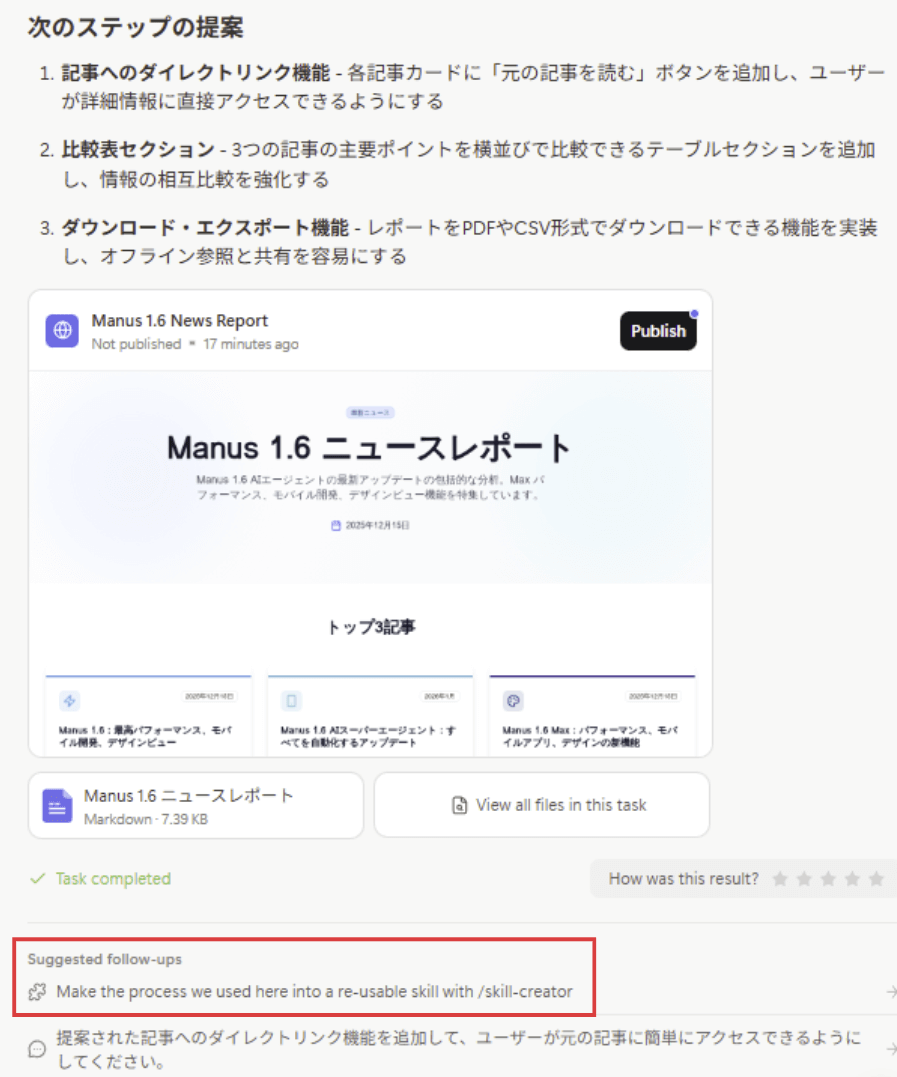Image resolution: width=897 pixels, height=1077 pixels.
Task: Open View all files in this task
Action: pos(542,805)
